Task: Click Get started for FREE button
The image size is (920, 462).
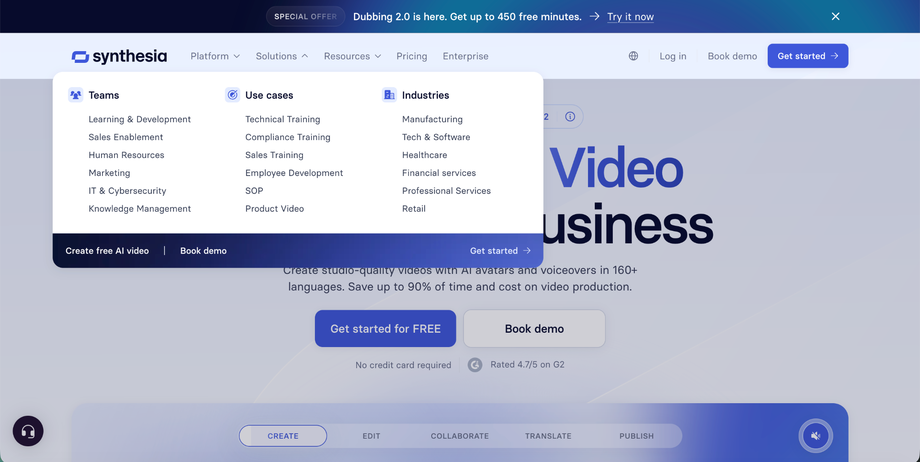Action: click(x=385, y=329)
